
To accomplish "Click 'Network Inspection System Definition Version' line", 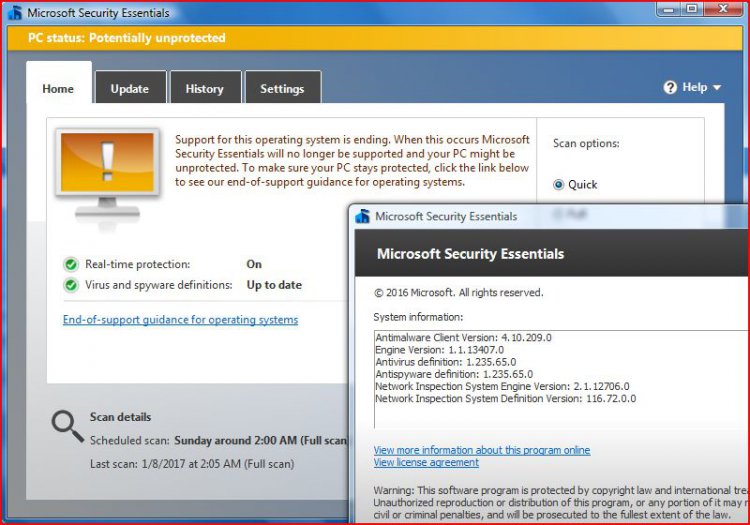I will [506, 399].
